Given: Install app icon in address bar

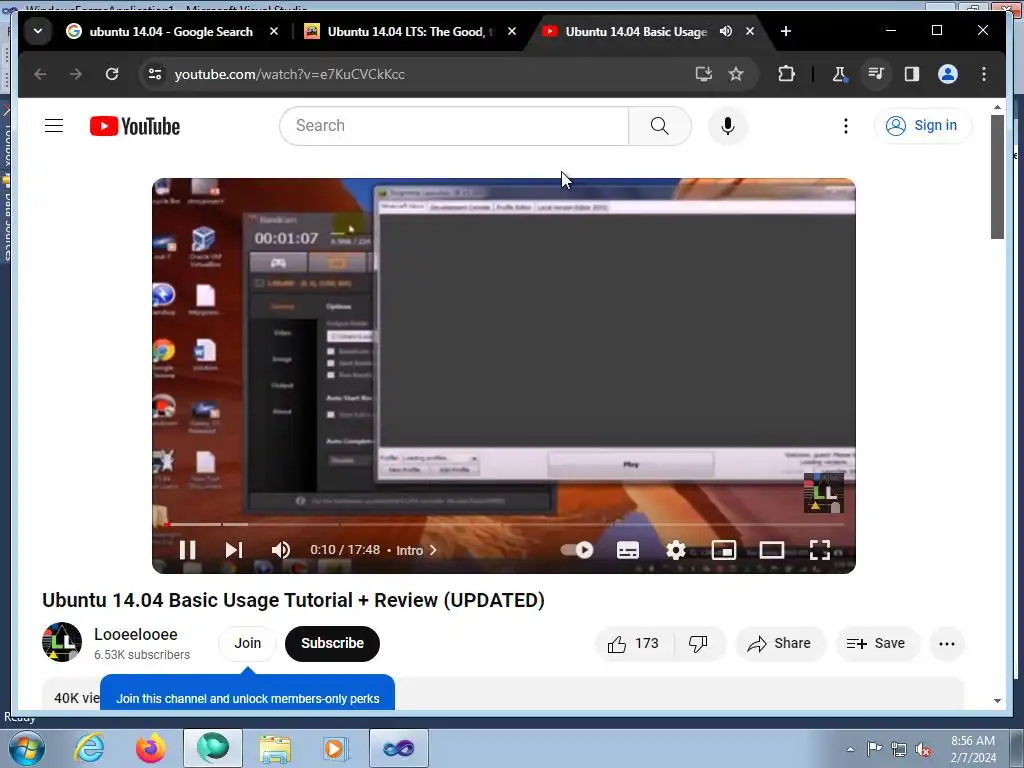Looking at the screenshot, I should [703, 74].
